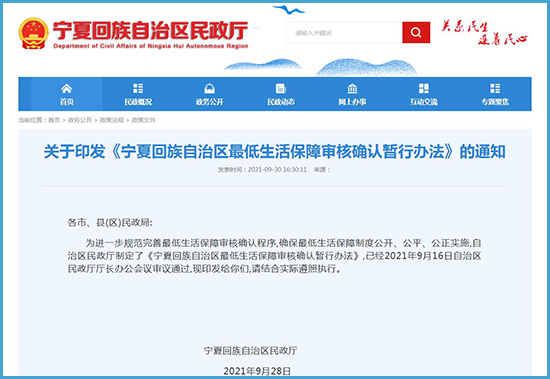Click the blue article headline 关于印发…的通知
The height and width of the screenshot is (379, 550).
[x=275, y=152]
